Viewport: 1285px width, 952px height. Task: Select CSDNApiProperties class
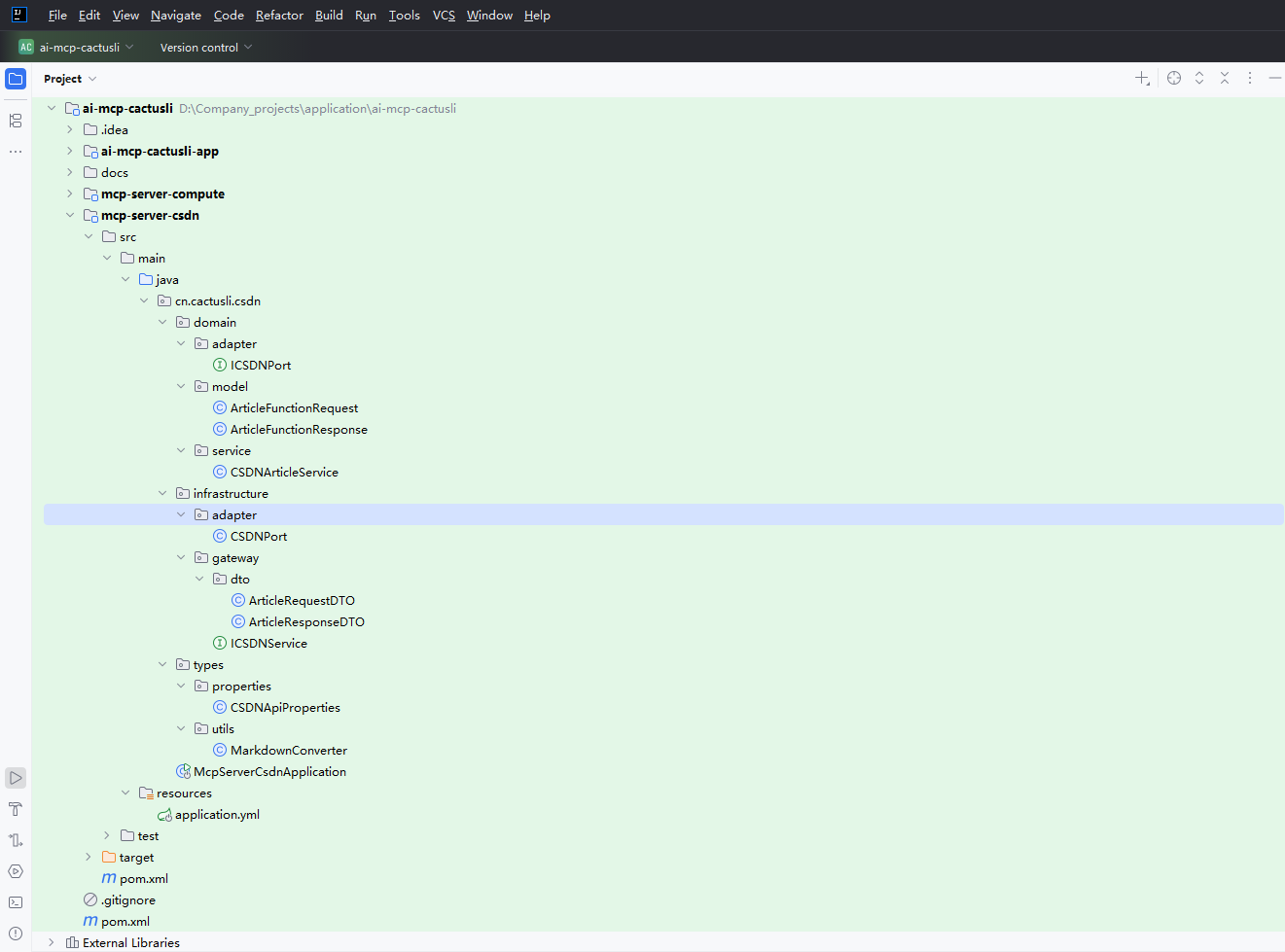coord(285,708)
